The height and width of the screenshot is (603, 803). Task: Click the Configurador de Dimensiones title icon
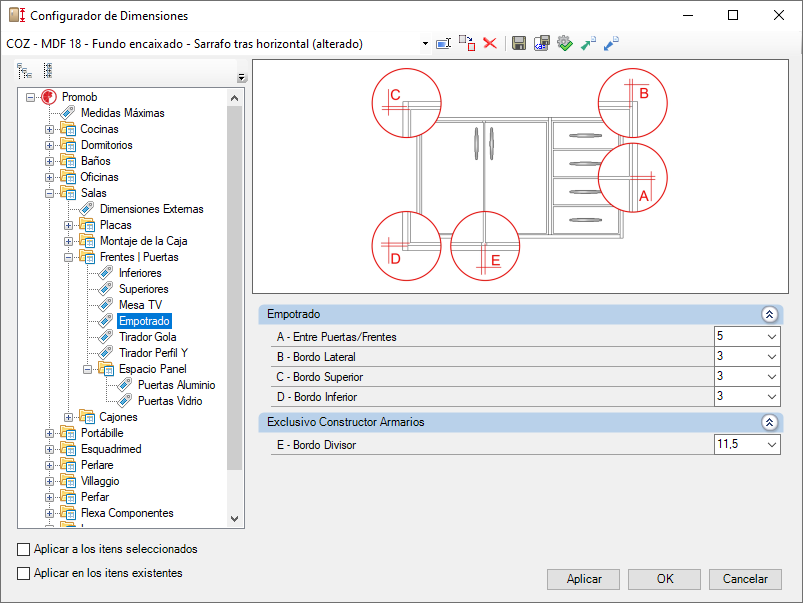tap(17, 15)
